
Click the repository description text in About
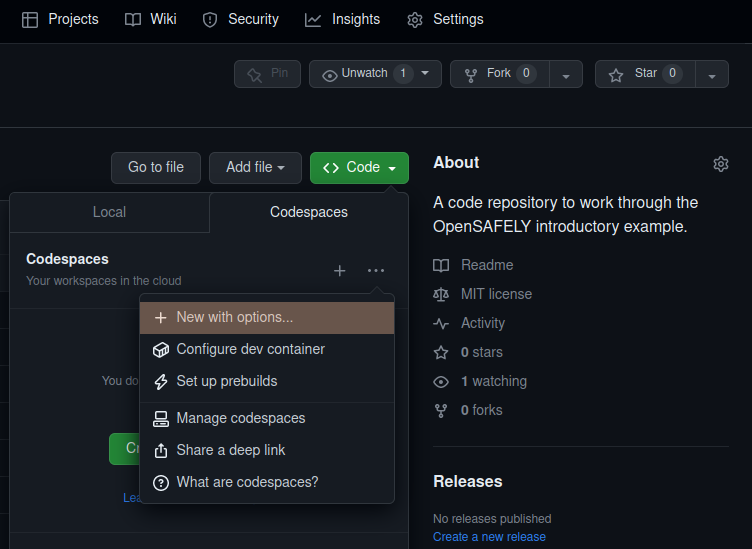click(x=565, y=215)
